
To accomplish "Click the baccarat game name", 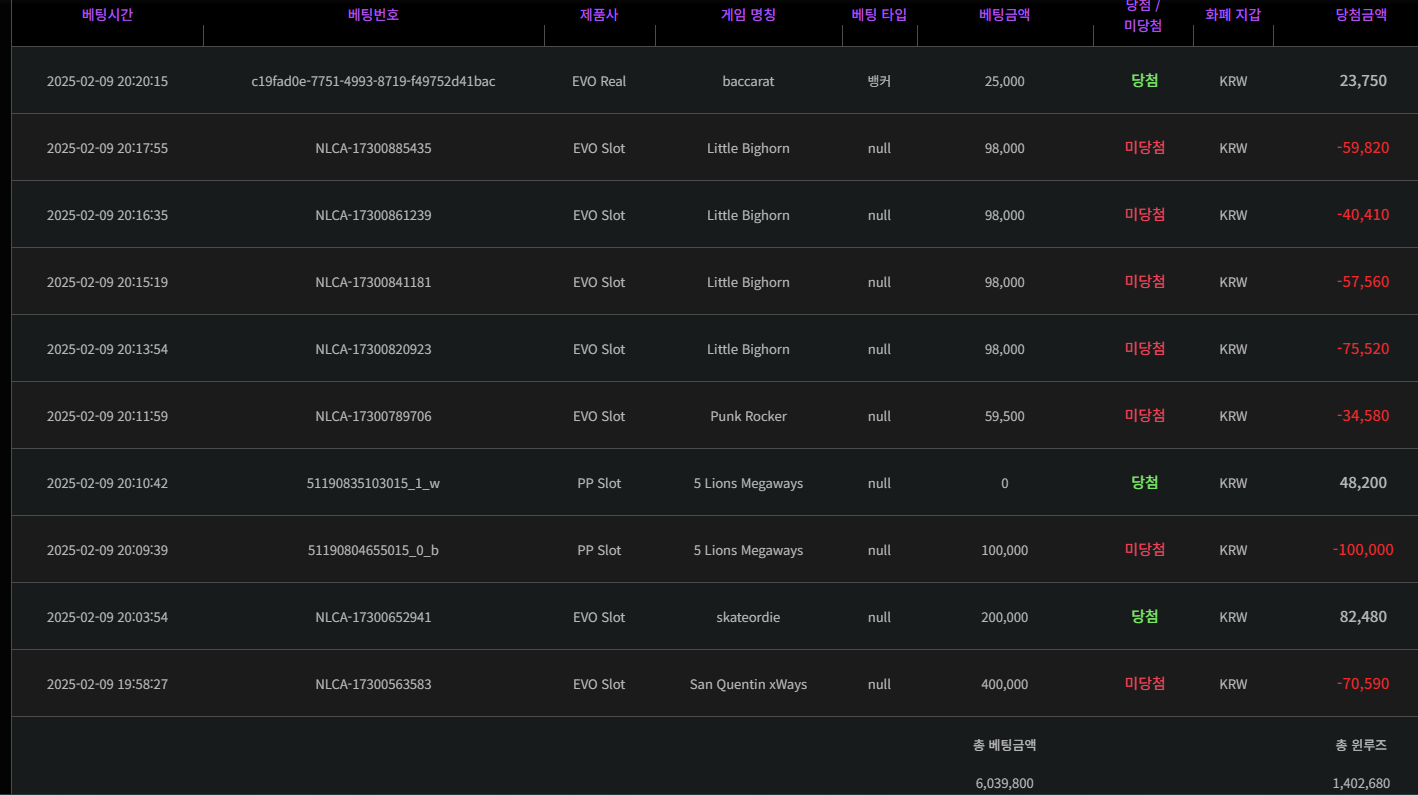I will coord(748,81).
